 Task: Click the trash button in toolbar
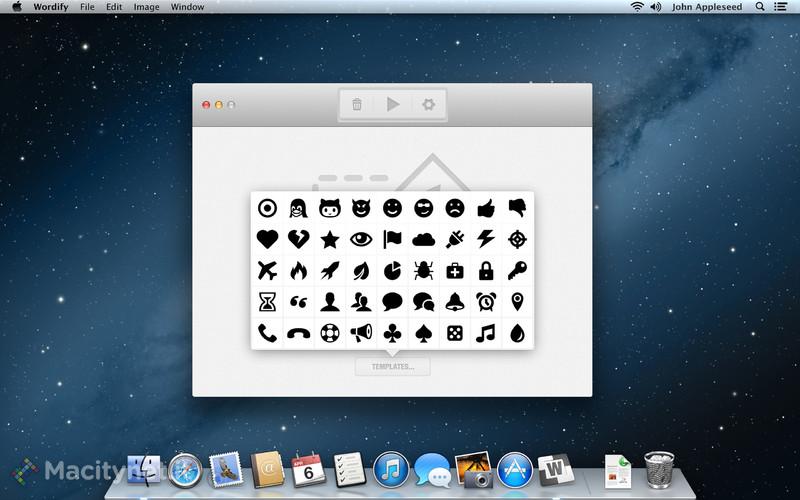coord(357,104)
